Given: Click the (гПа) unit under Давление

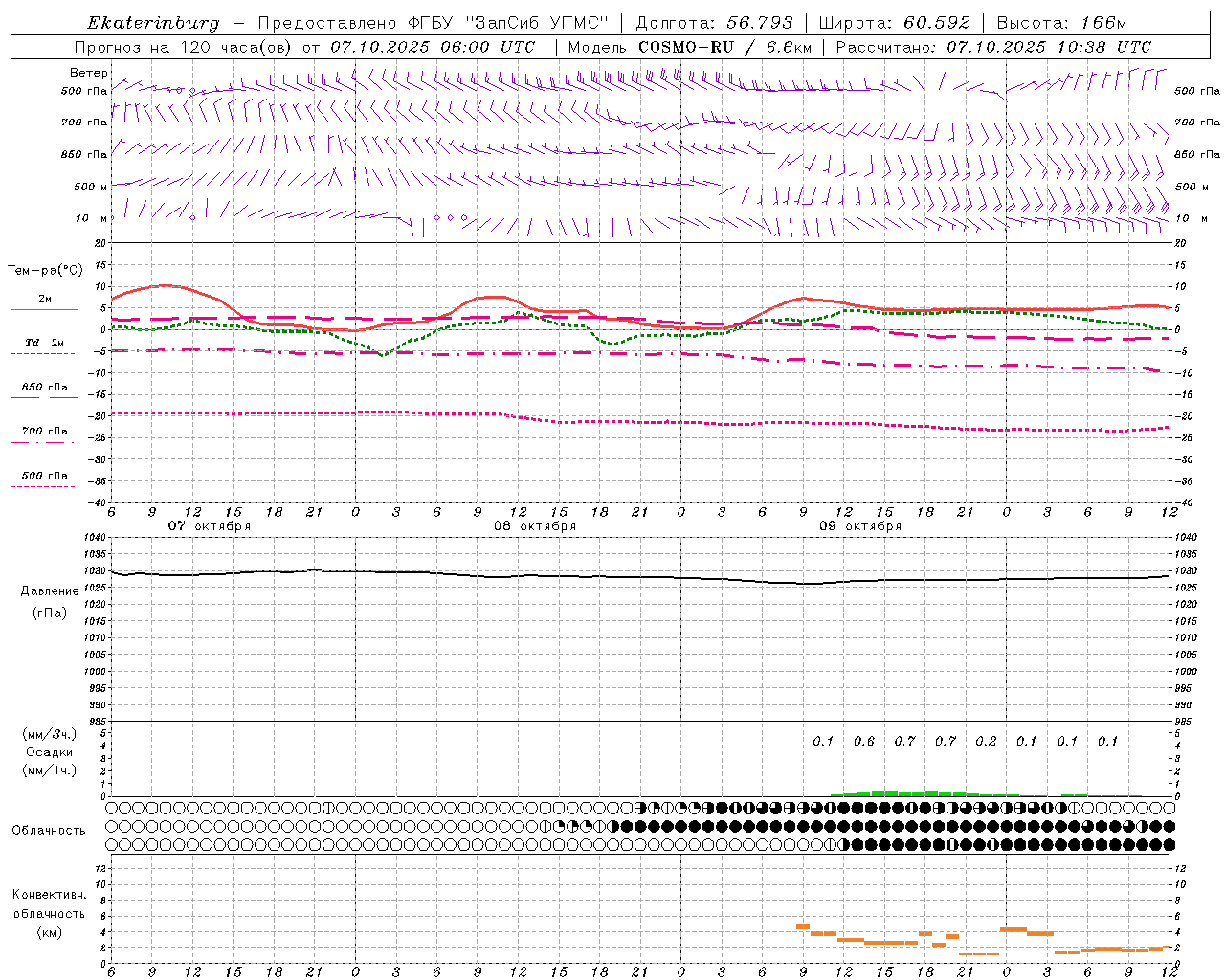Looking at the screenshot, I should tap(50, 612).
